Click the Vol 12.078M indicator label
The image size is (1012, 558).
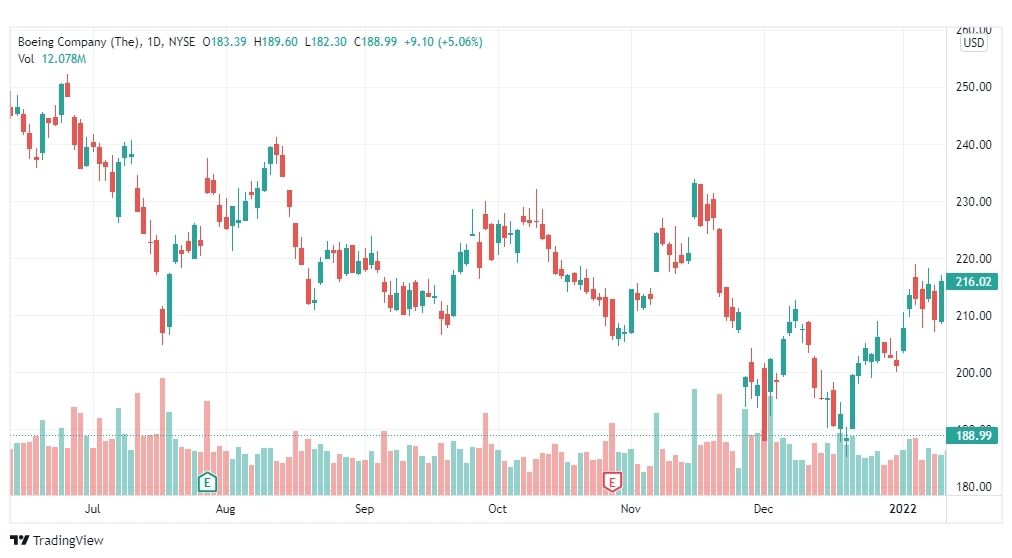(52, 59)
